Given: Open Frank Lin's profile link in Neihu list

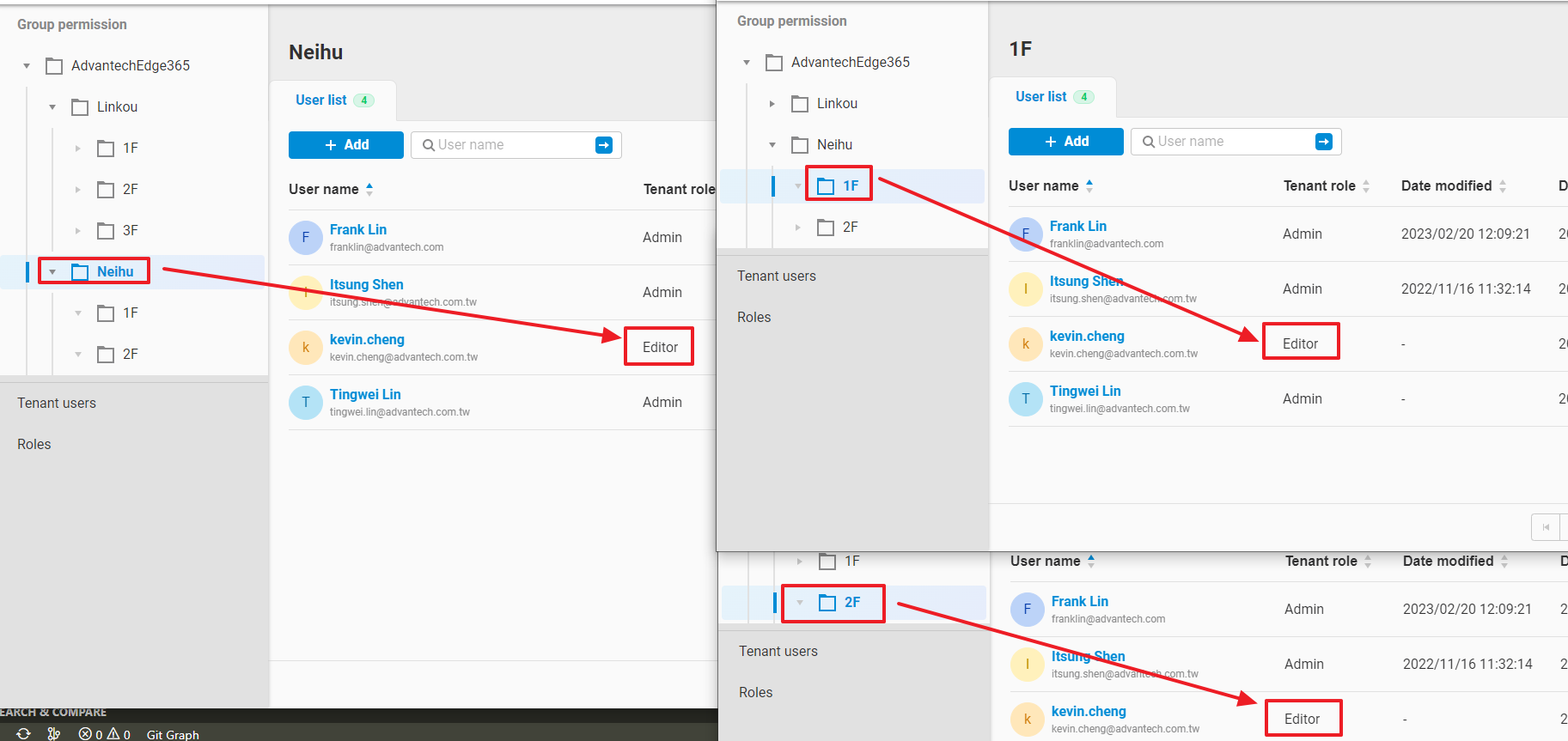Looking at the screenshot, I should 357,229.
